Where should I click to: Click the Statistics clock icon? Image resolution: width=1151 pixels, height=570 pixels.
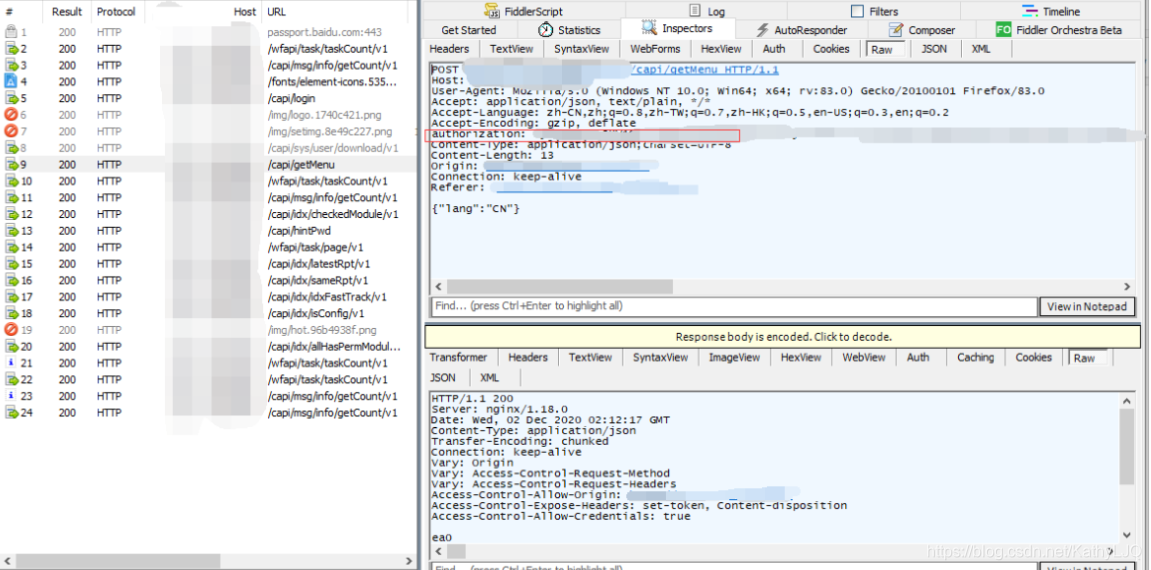[x=545, y=30]
